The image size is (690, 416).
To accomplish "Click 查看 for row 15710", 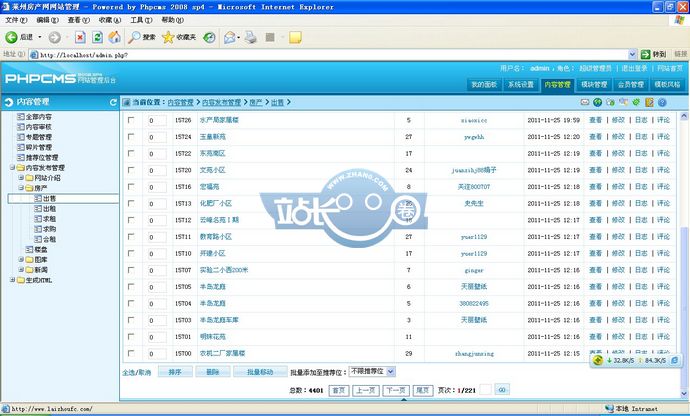I will pyautogui.click(x=595, y=253).
